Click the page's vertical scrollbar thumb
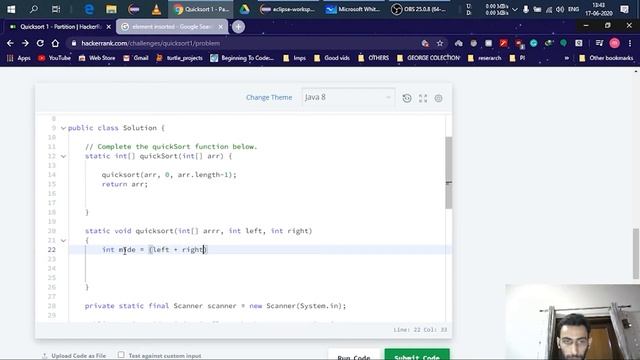 pos(636,253)
